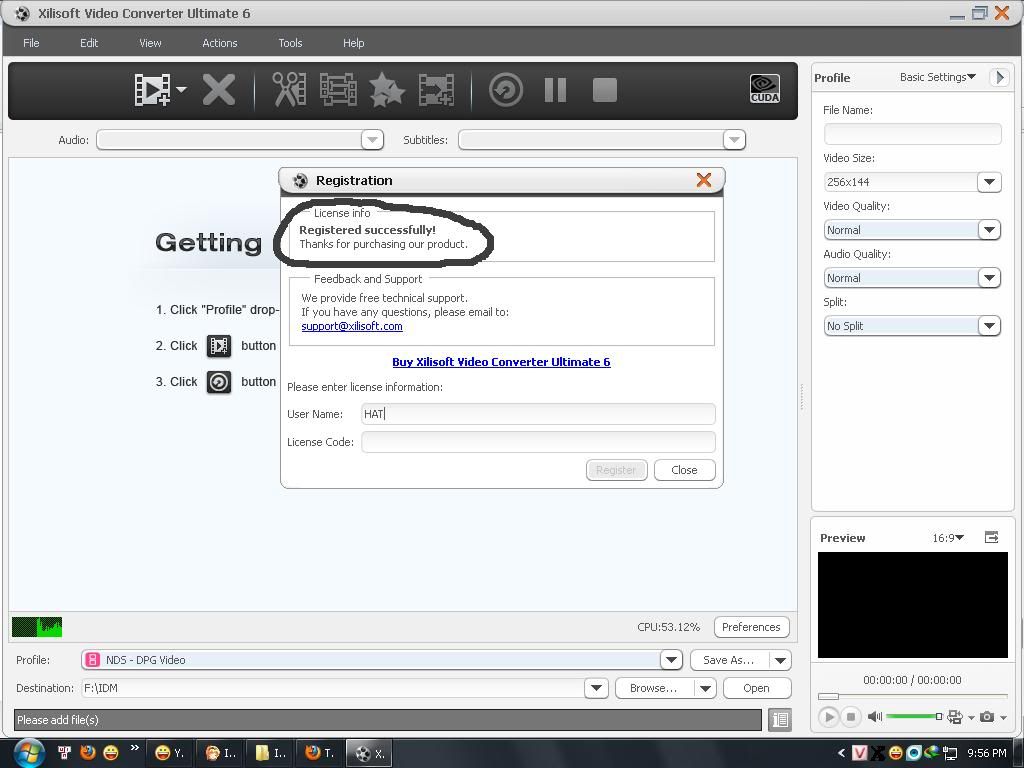Click the Add Output Profile toolbar icon
Image resolution: width=1024 pixels, height=768 pixels.
[x=436, y=89]
